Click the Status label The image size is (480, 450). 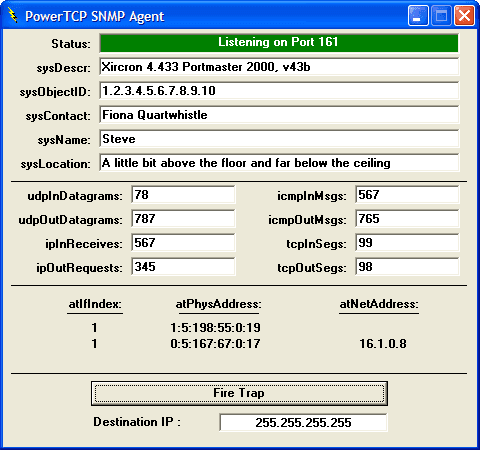(x=71, y=44)
